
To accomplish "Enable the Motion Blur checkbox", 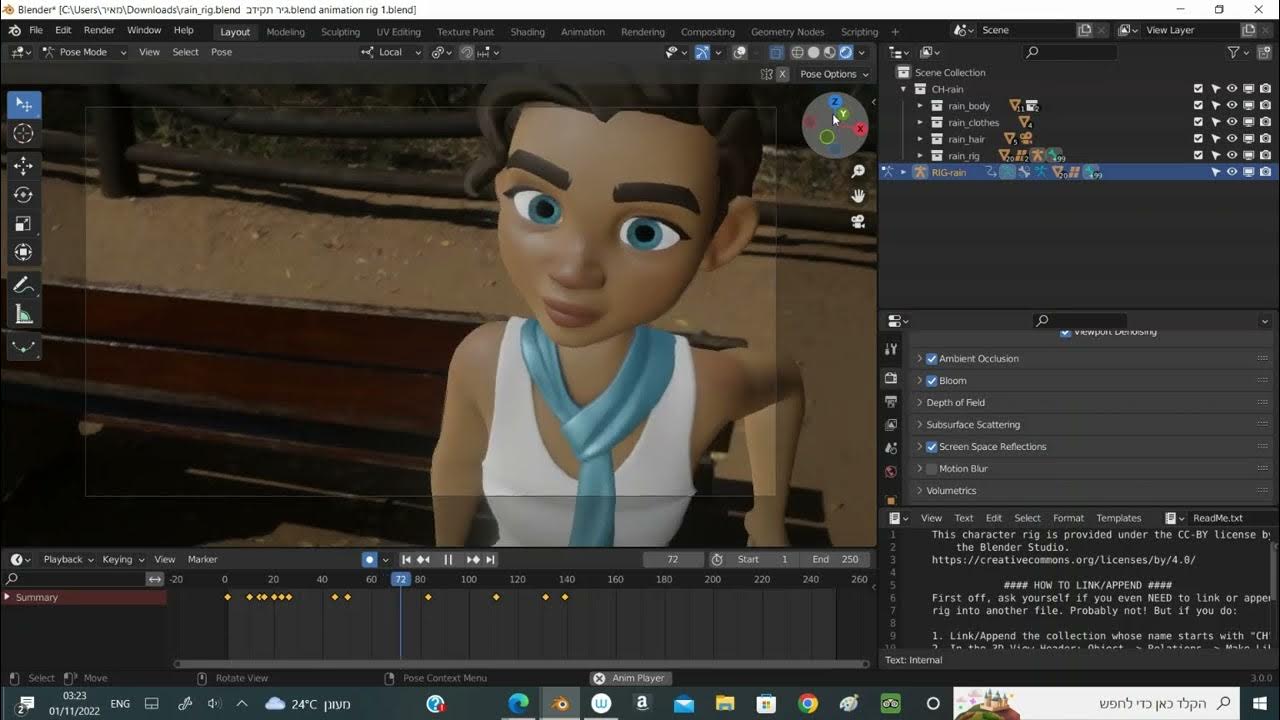I will point(932,469).
